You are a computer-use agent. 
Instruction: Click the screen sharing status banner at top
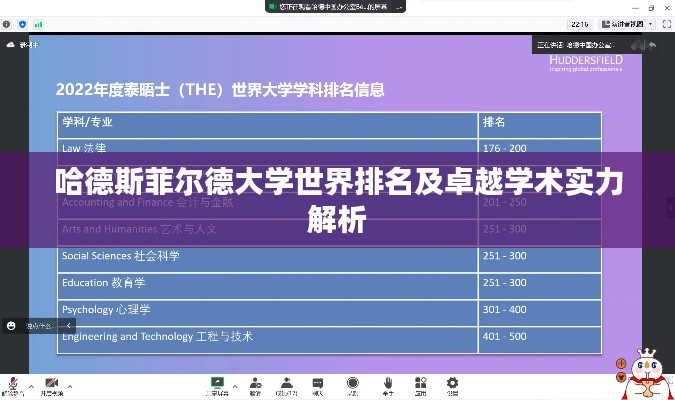point(335,6)
